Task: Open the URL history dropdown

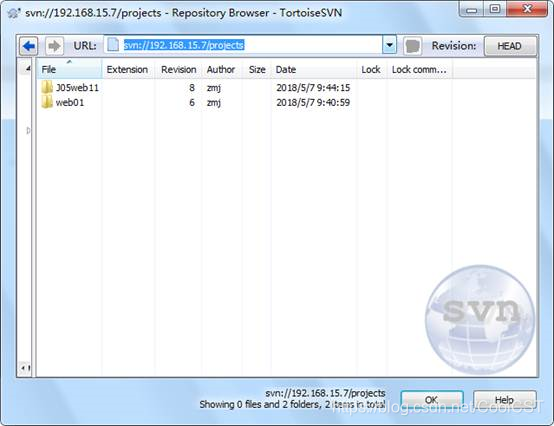Action: [389, 45]
